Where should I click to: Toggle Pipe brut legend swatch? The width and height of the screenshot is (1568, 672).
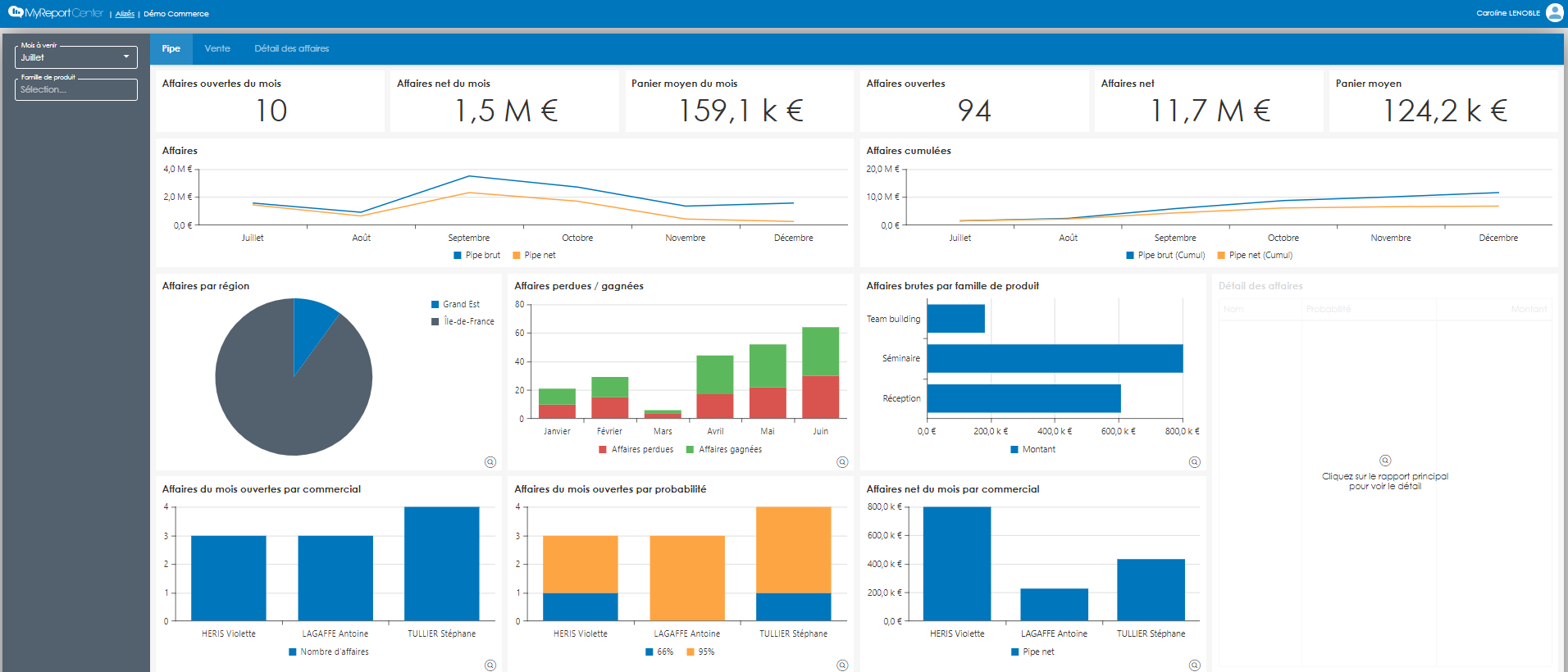pos(458,255)
